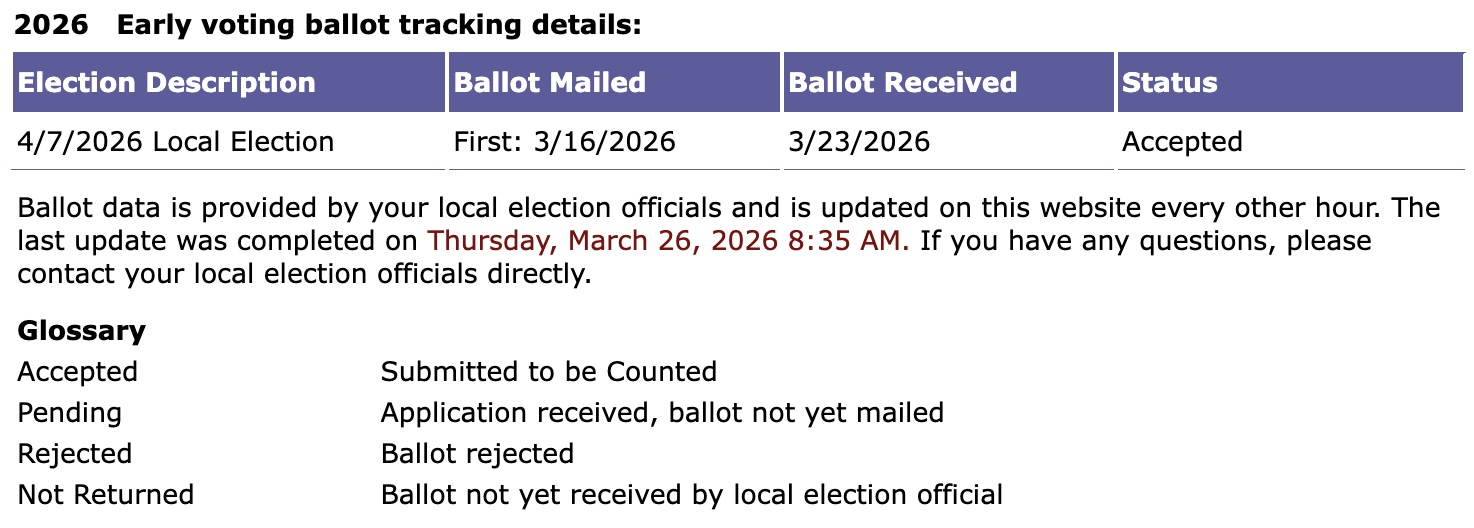The width and height of the screenshot is (1474, 528).
Task: Click the Election Description column header
Action: pyautogui.click(x=166, y=82)
